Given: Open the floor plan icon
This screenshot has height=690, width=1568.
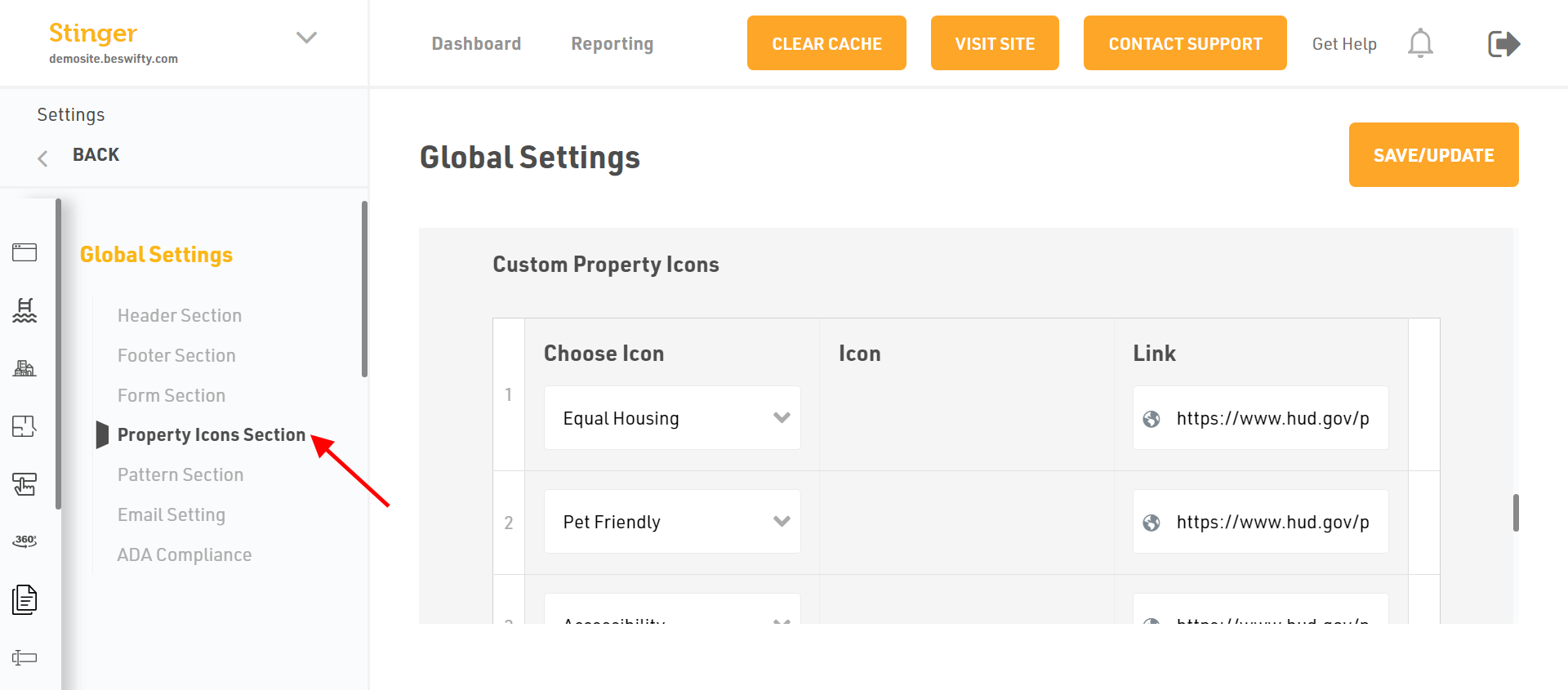Looking at the screenshot, I should click(24, 426).
